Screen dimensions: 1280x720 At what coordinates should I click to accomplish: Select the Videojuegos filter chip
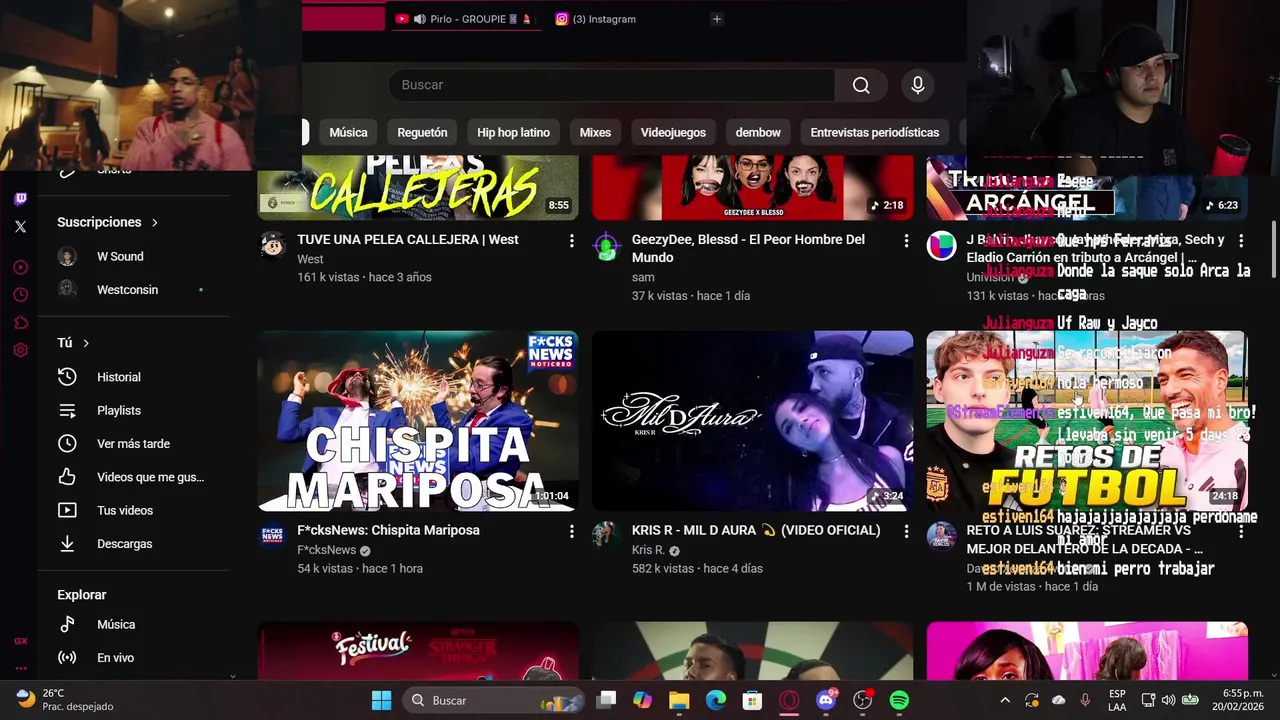(673, 132)
